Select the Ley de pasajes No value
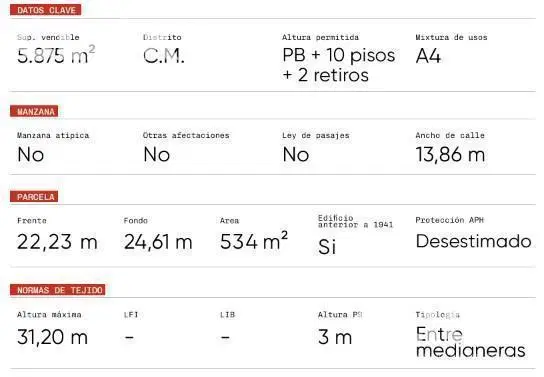Screen dimensions: 544x377 296,154
